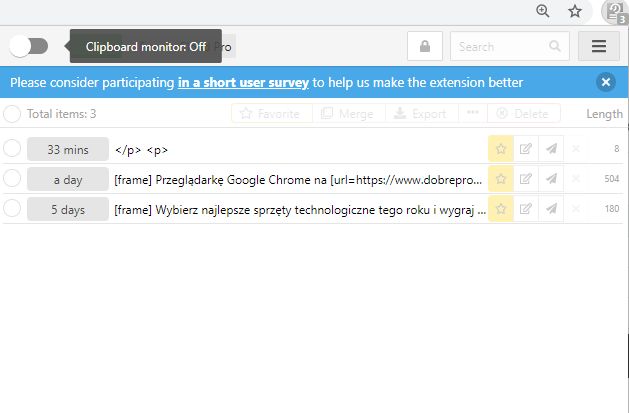Dismiss the survey banner
Screen dimensions: 629x413
pos(606,82)
